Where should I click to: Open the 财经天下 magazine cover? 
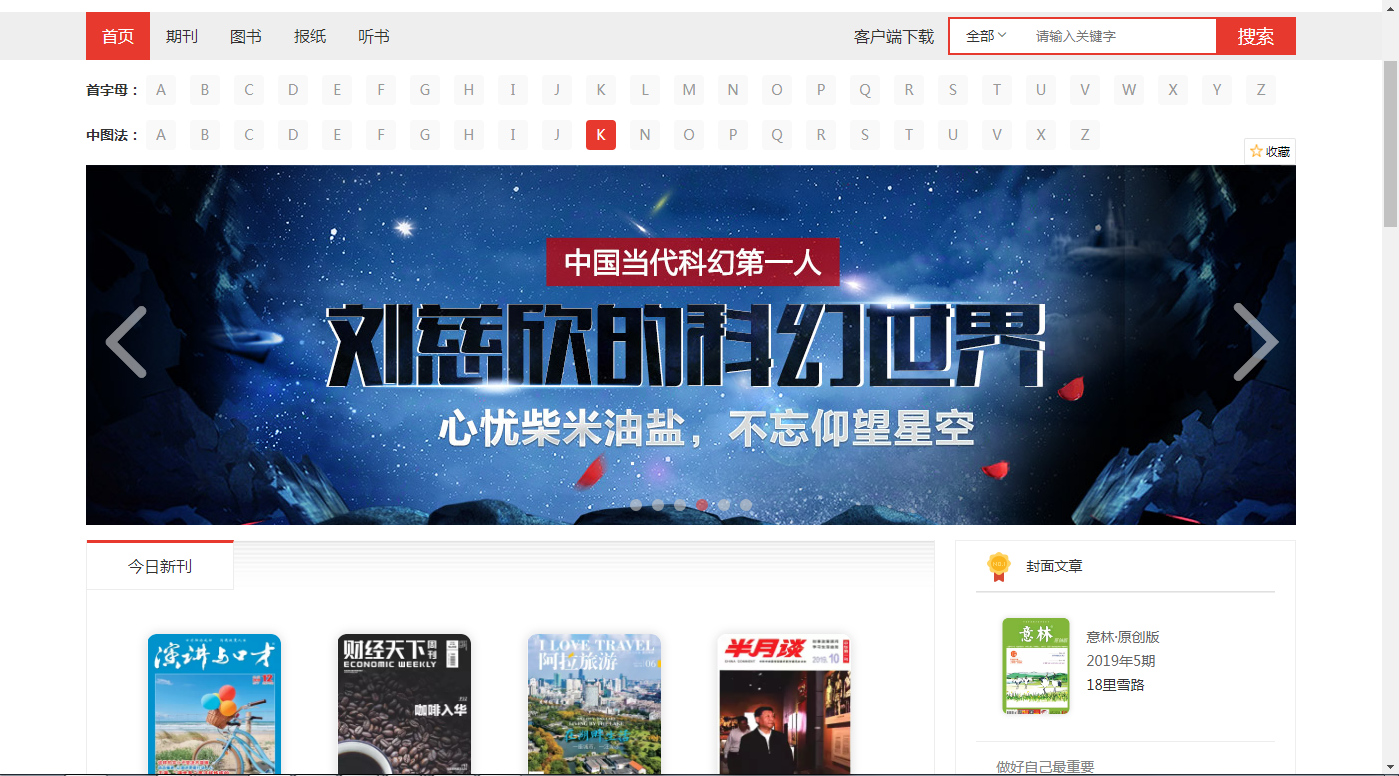point(404,704)
